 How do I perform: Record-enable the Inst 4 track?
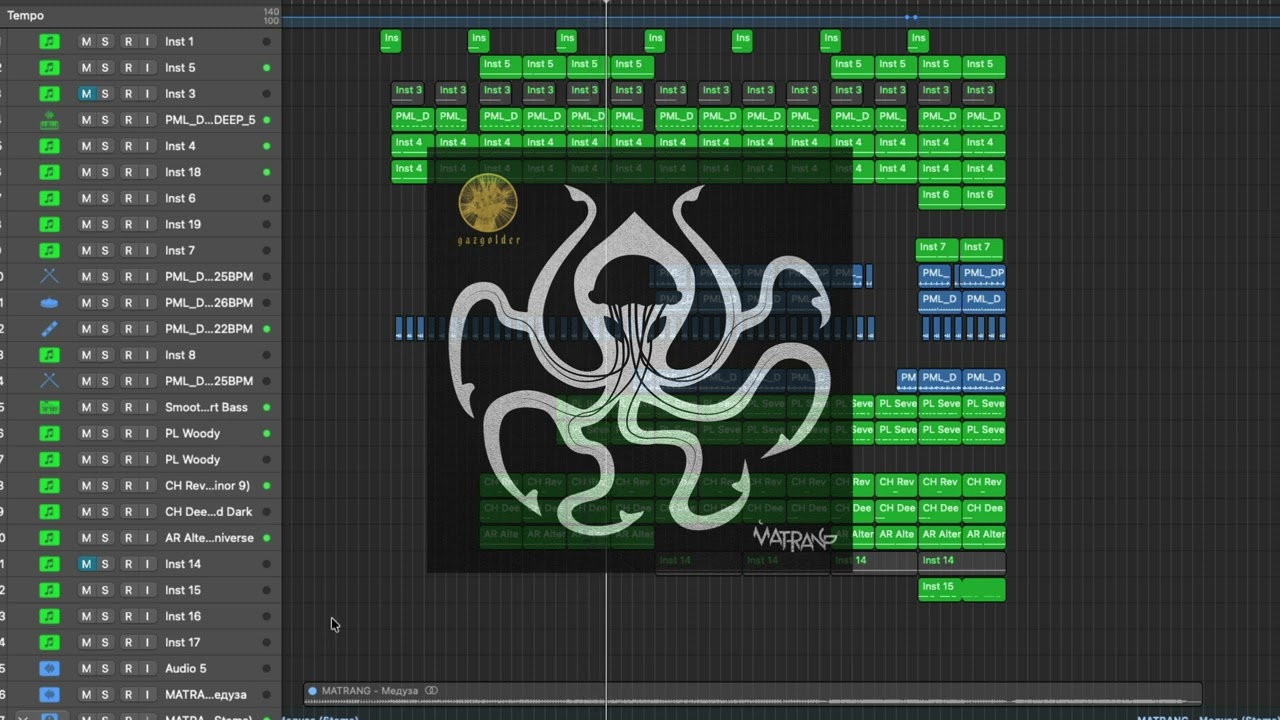[x=128, y=146]
